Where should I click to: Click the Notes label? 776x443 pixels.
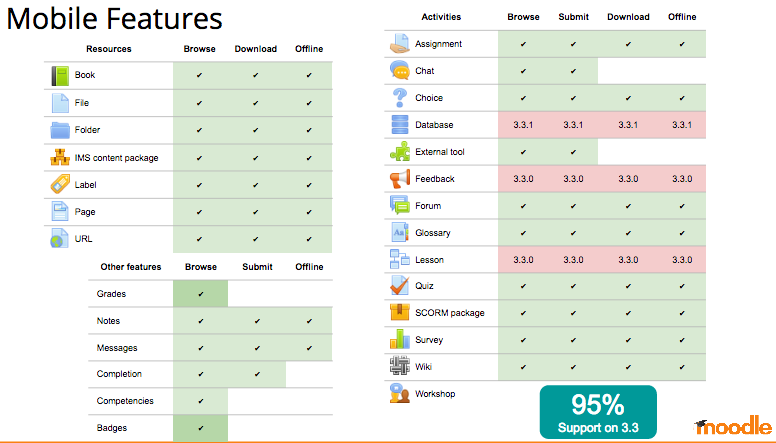(x=108, y=321)
